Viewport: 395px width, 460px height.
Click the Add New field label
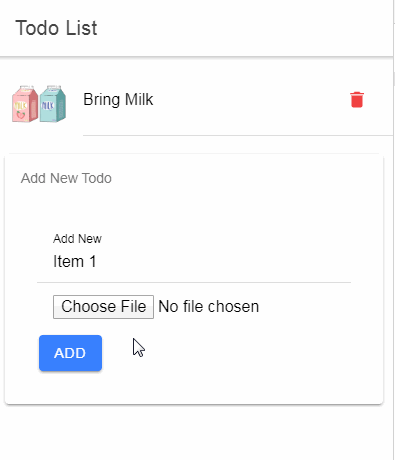click(77, 239)
